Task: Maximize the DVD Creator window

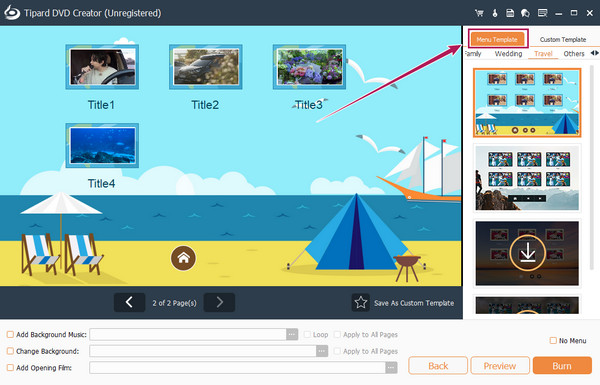Action: (x=574, y=13)
